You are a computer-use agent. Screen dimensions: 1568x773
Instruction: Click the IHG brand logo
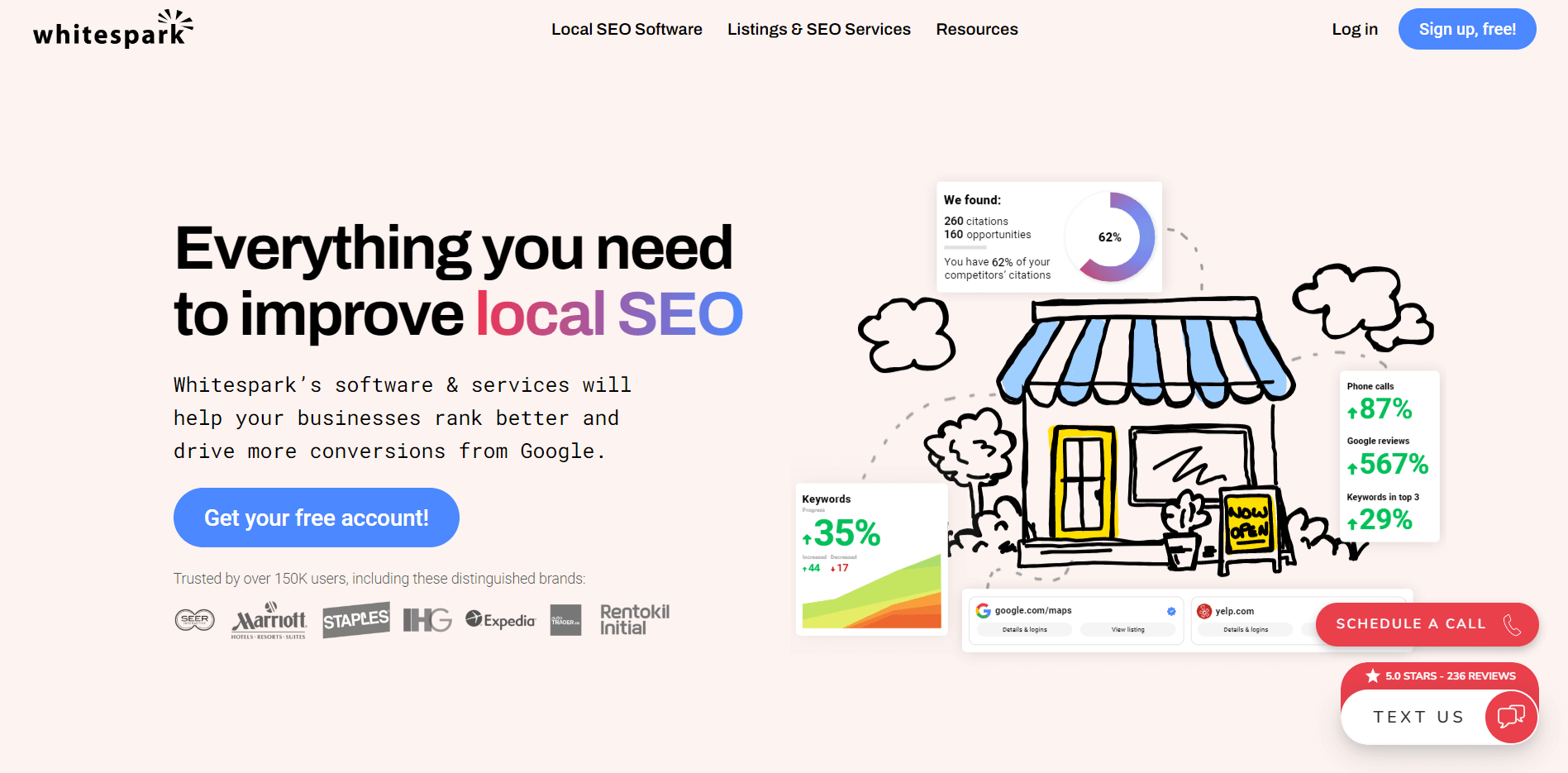pos(426,619)
